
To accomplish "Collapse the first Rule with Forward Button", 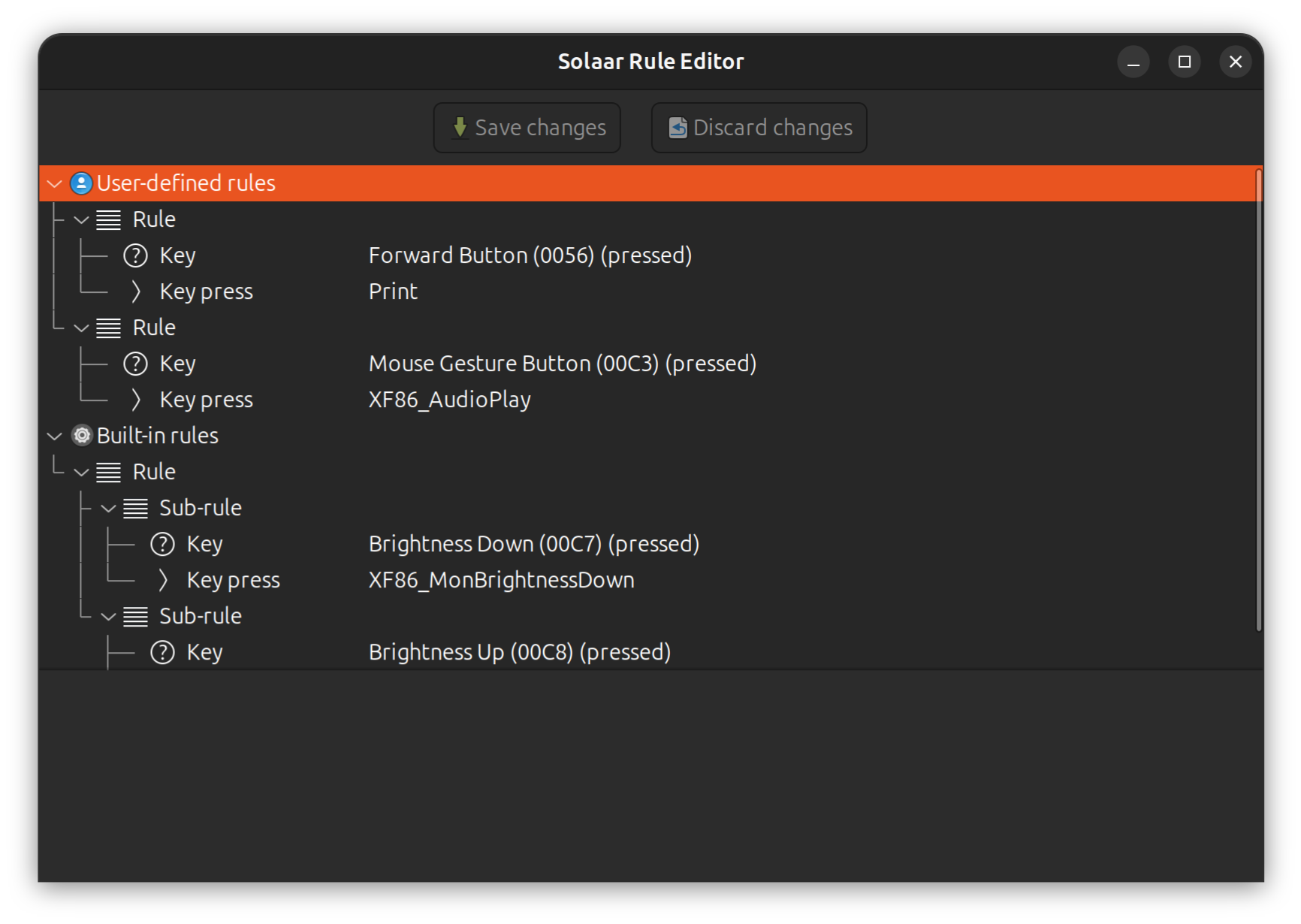I will 81,220.
